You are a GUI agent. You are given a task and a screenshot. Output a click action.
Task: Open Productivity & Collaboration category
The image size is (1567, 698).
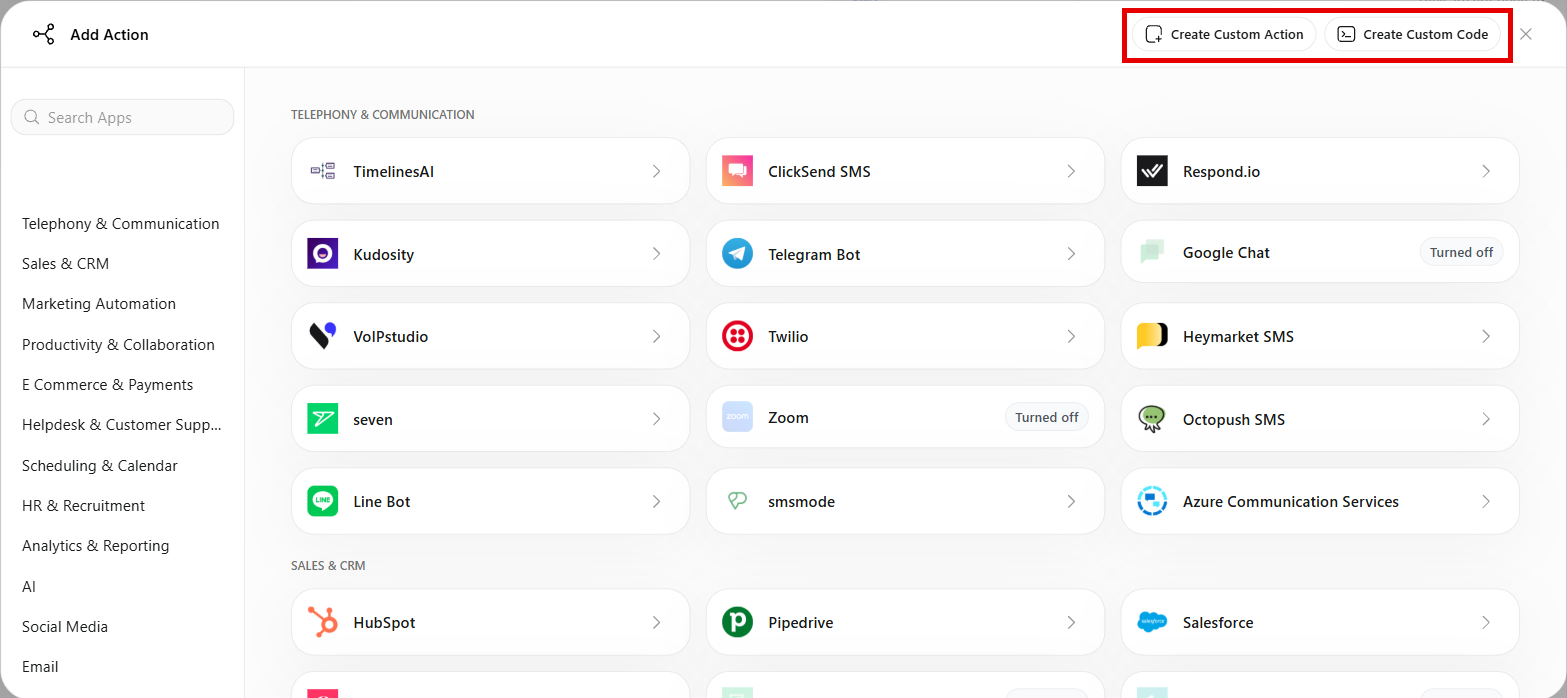pos(118,345)
